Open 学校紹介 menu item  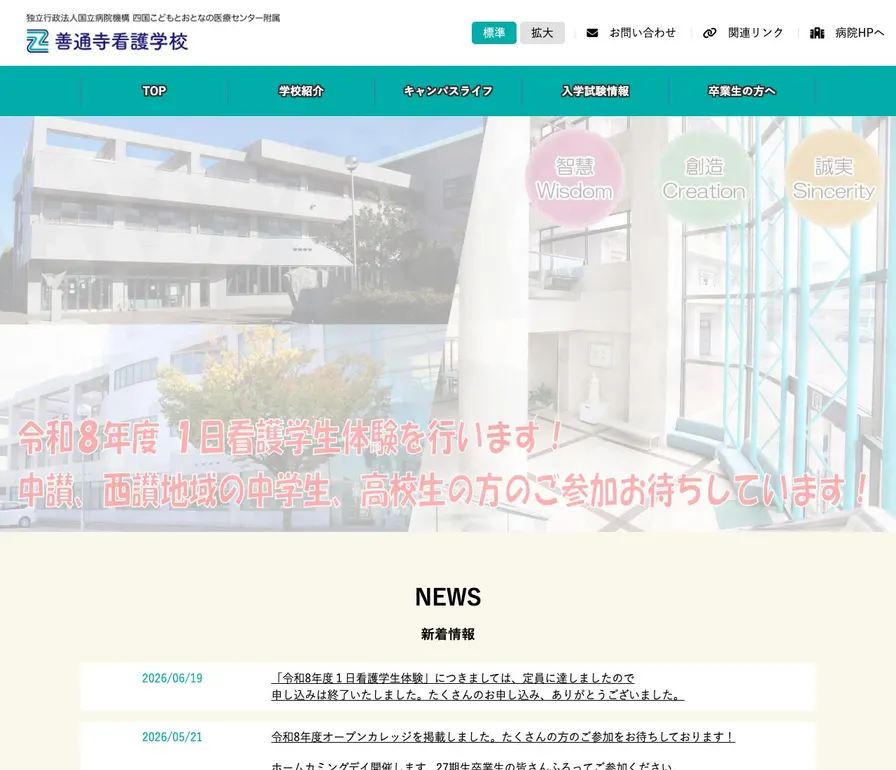click(x=301, y=91)
